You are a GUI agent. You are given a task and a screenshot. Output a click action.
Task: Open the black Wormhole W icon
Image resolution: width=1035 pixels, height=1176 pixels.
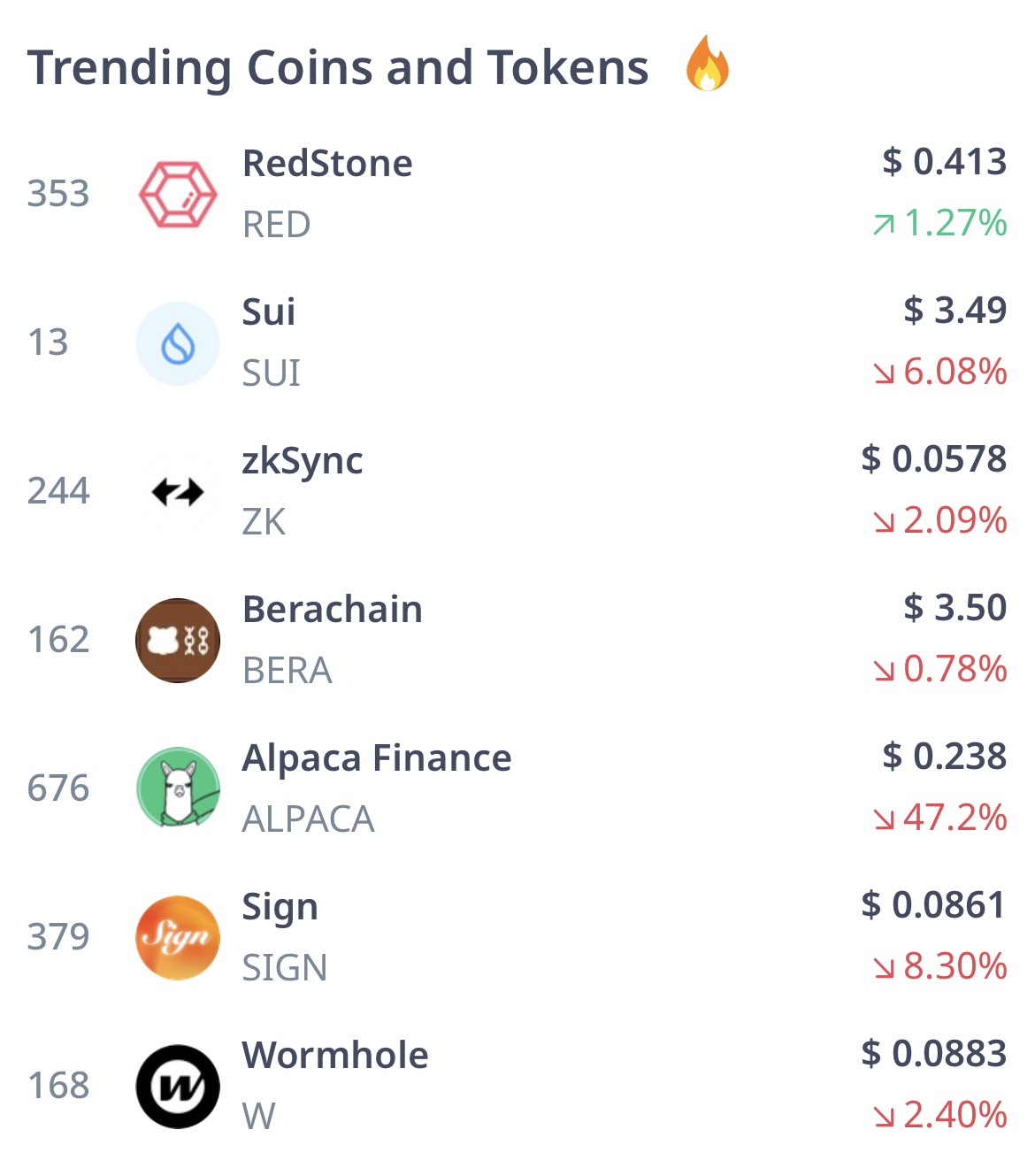(178, 1087)
